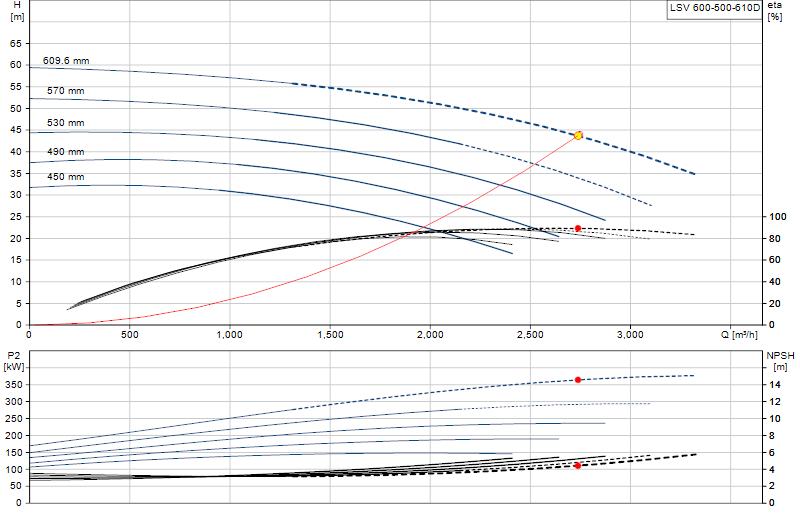Click the red P2 power marker on top dashed curve
Screen dimensions: 800x520
click(578, 380)
